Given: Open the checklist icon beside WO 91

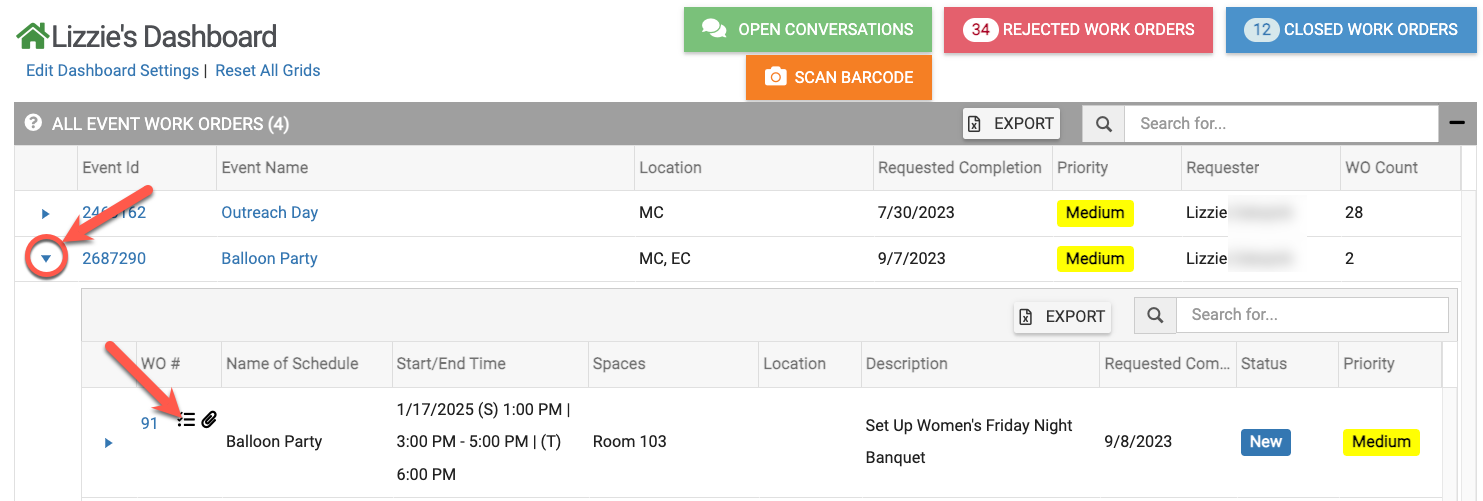Looking at the screenshot, I should coord(185,420).
